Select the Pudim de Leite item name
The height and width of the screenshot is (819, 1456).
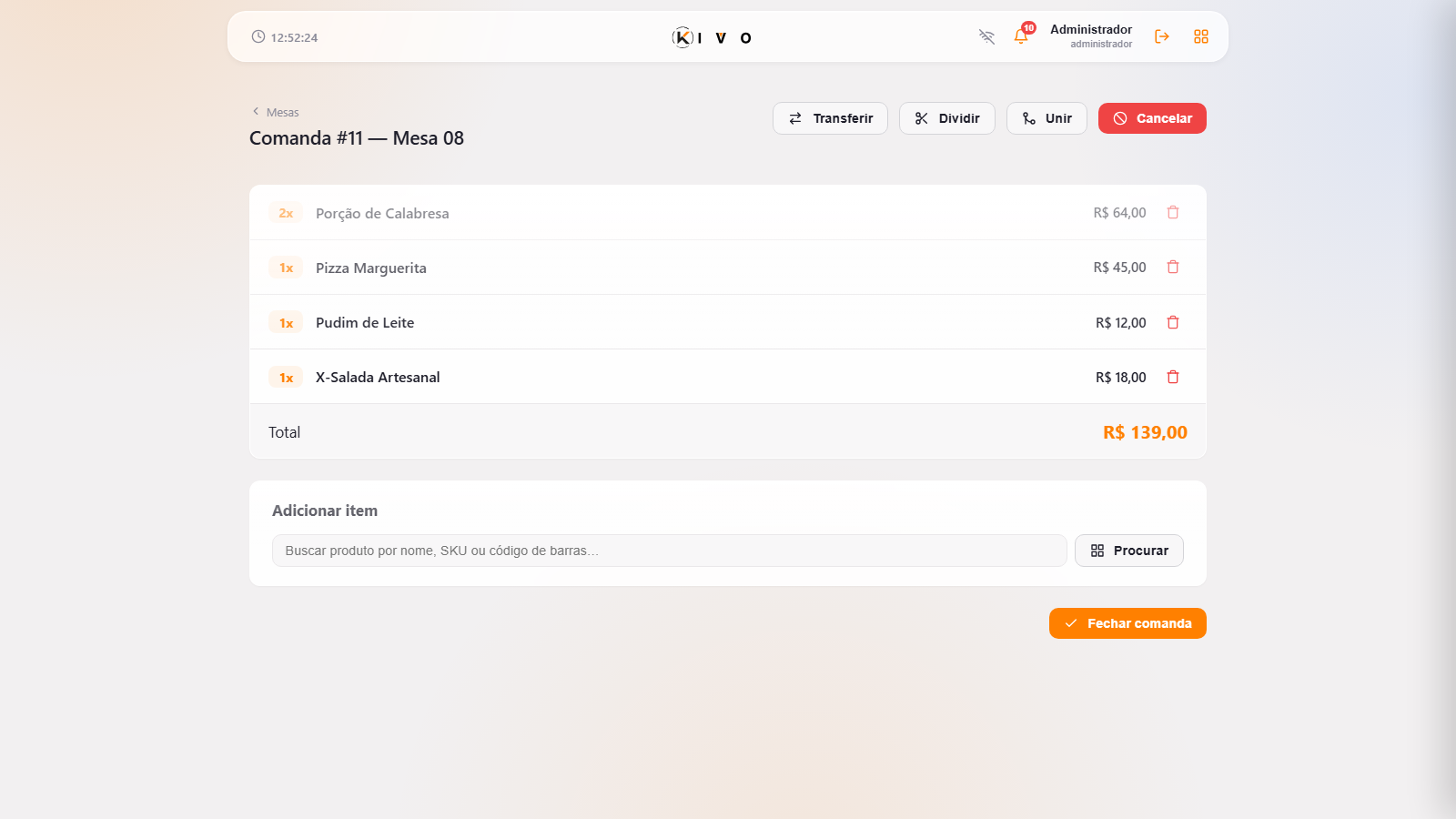tap(365, 322)
